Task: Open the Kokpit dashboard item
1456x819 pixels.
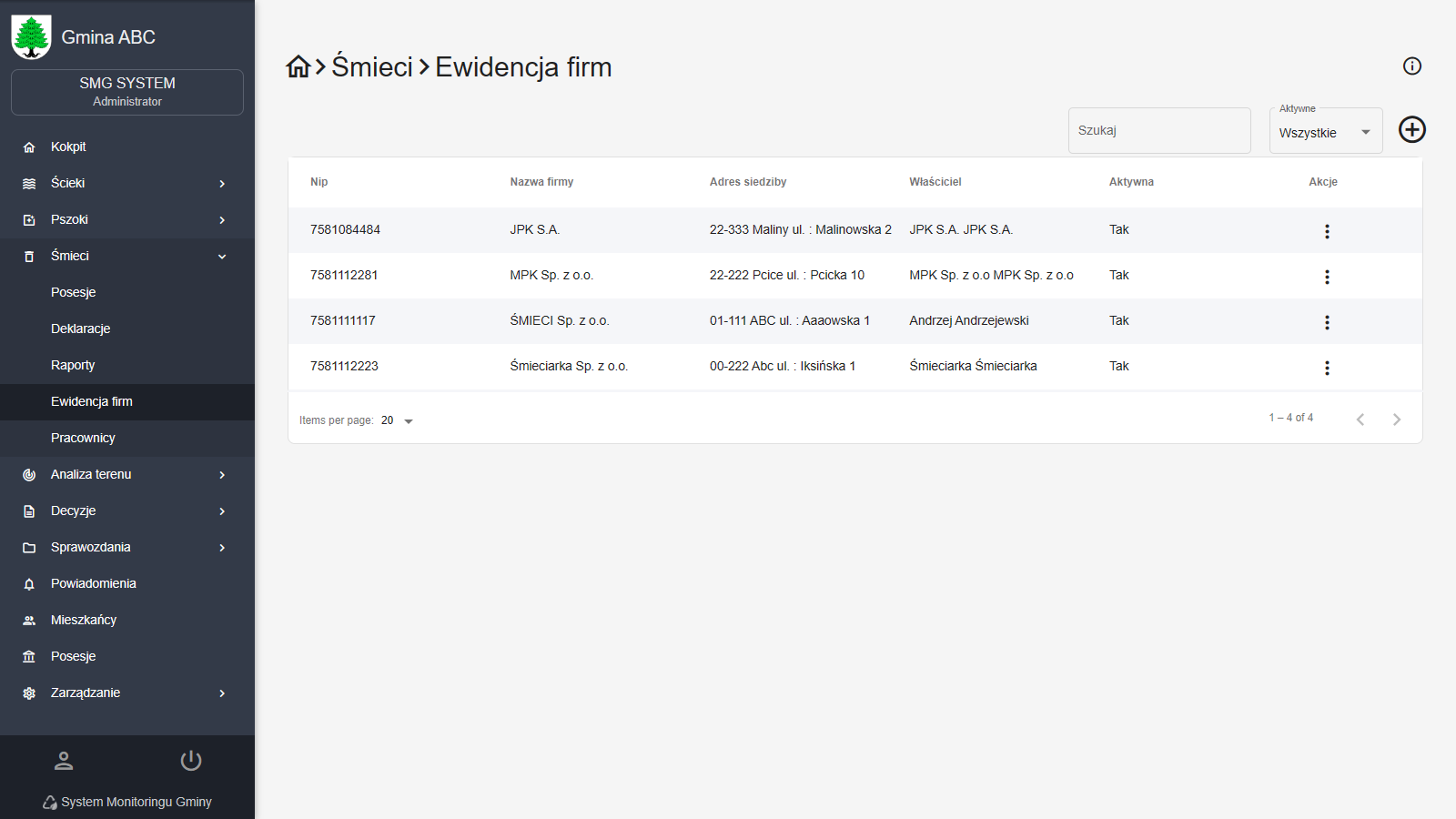Action: pyautogui.click(x=68, y=147)
